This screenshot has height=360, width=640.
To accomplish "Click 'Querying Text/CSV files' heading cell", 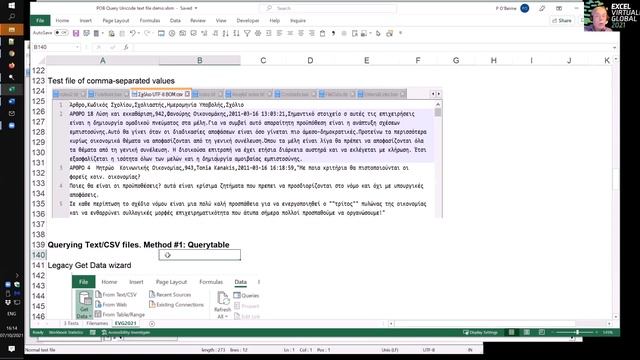I will point(138,245).
